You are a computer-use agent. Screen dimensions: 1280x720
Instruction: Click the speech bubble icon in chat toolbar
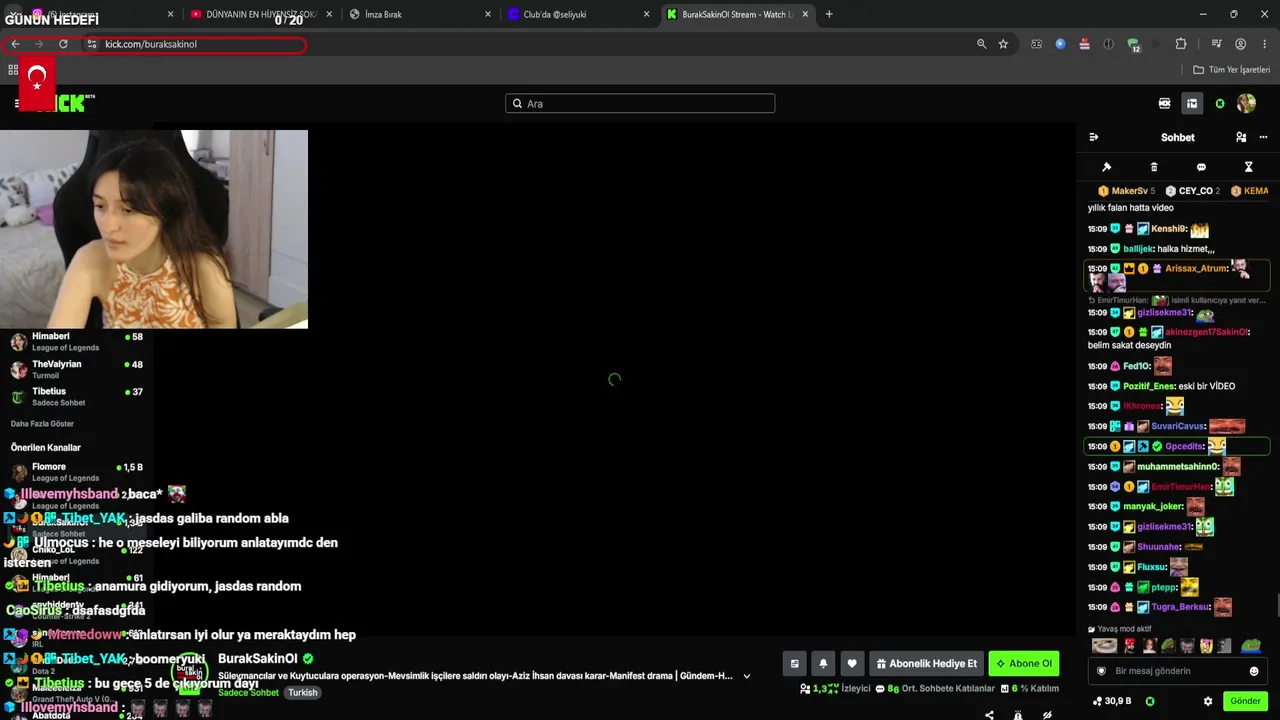[x=1201, y=167]
